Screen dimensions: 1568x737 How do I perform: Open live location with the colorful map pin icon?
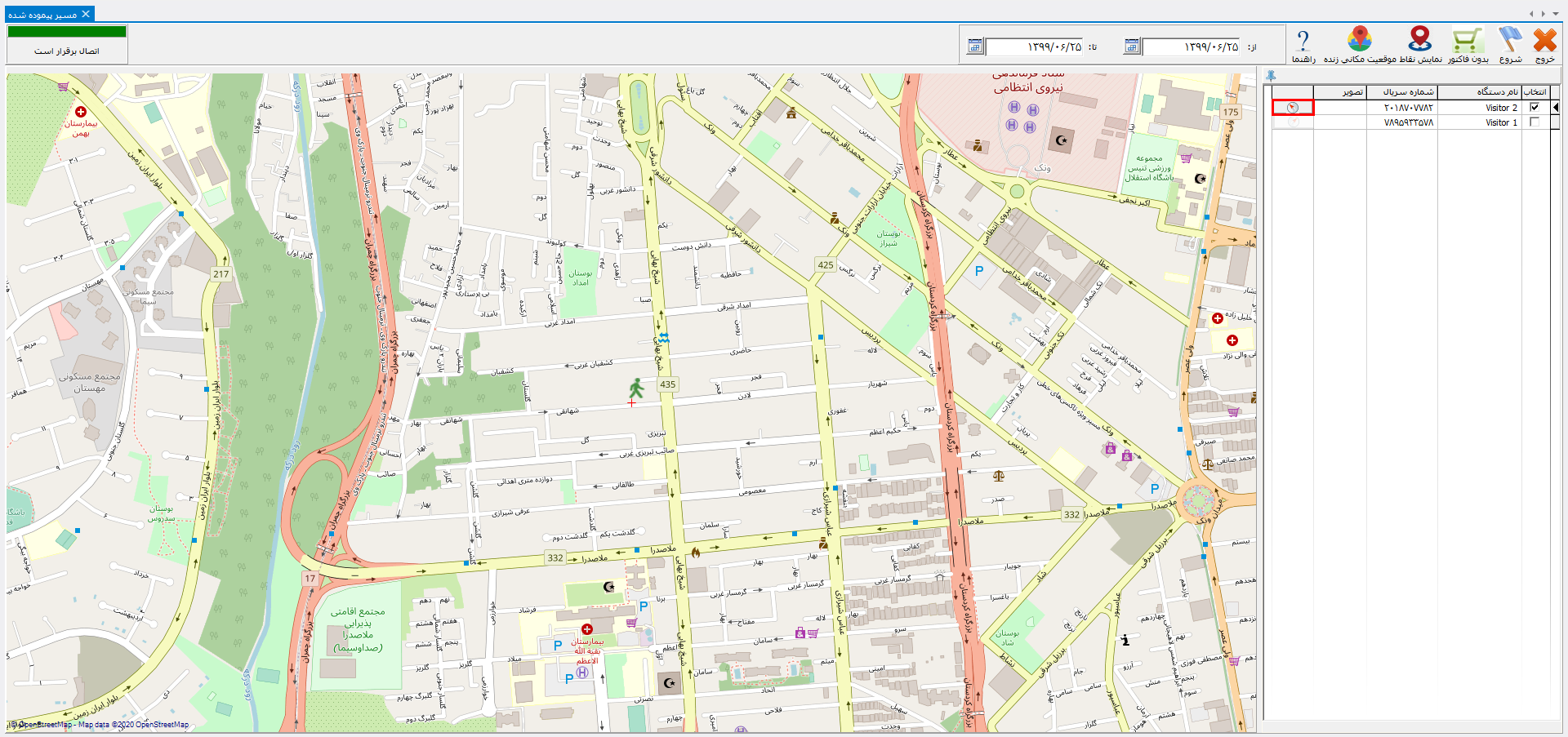click(1360, 39)
